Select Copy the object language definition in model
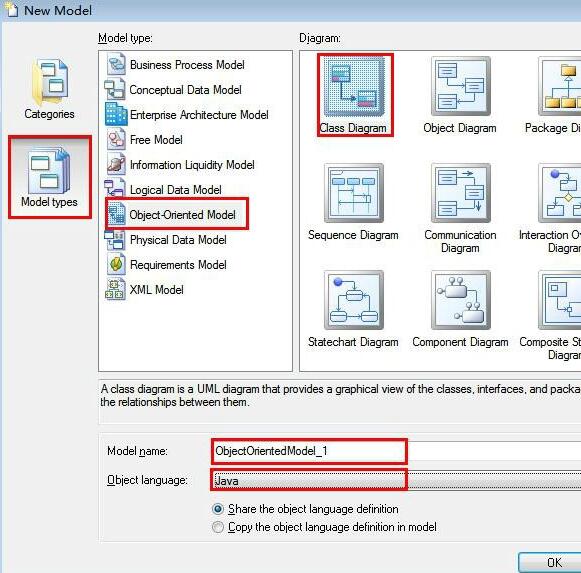Image resolution: width=581 pixels, height=573 pixels. tap(218, 527)
